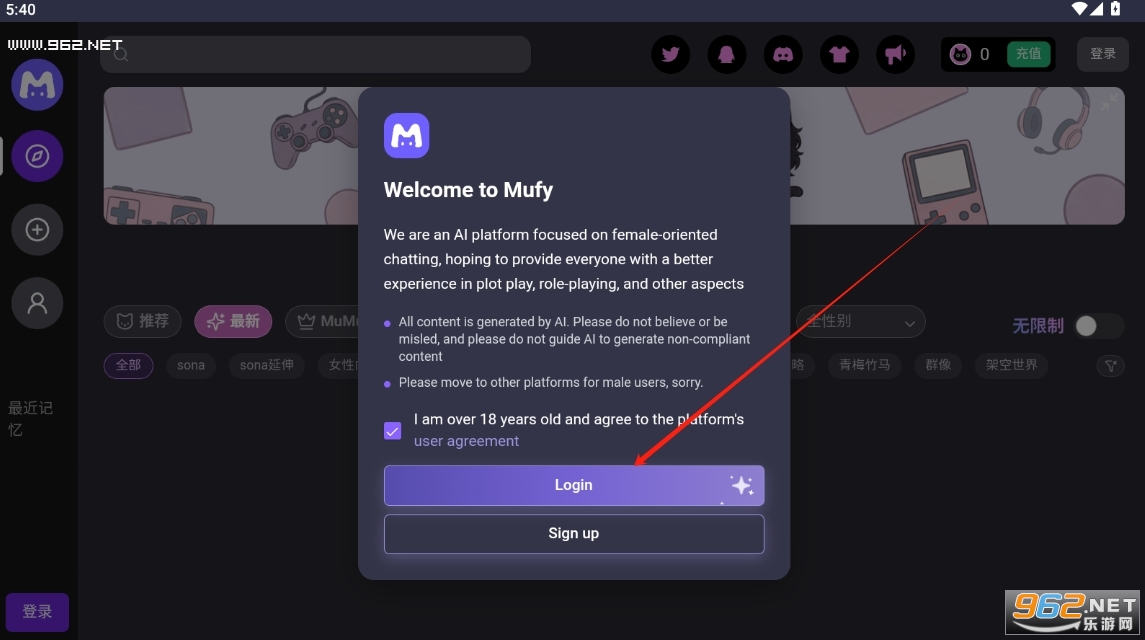The image size is (1145, 640).
Task: Click the purple Login button
Action: [574, 485]
